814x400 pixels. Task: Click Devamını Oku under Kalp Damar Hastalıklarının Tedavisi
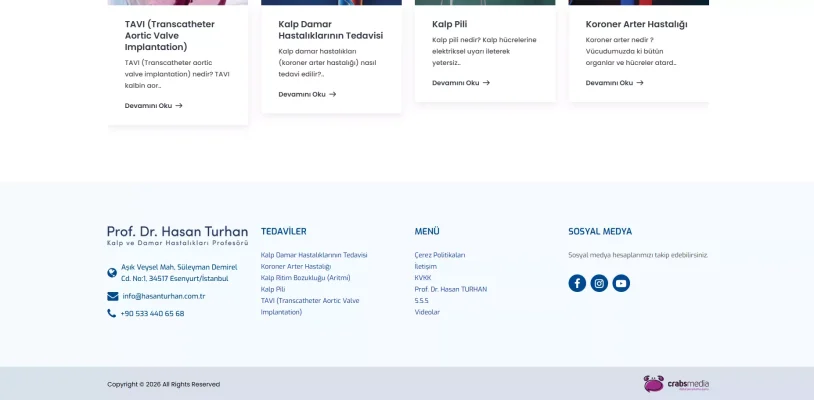pos(307,94)
